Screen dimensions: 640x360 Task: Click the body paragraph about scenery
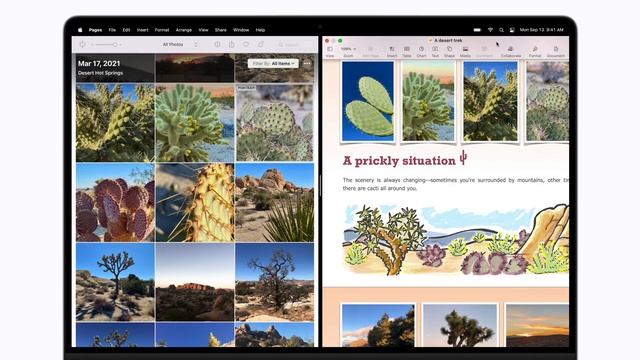pyautogui.click(x=455, y=184)
